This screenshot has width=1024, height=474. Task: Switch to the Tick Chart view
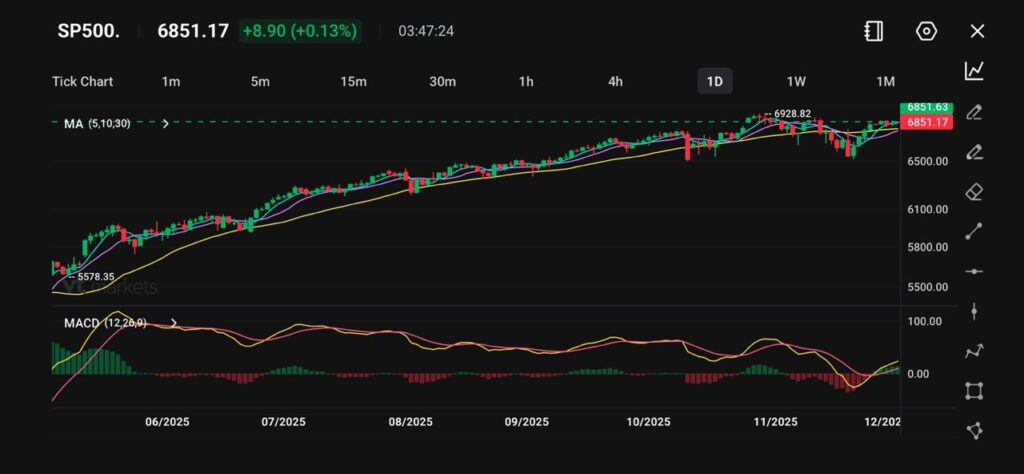(82, 81)
